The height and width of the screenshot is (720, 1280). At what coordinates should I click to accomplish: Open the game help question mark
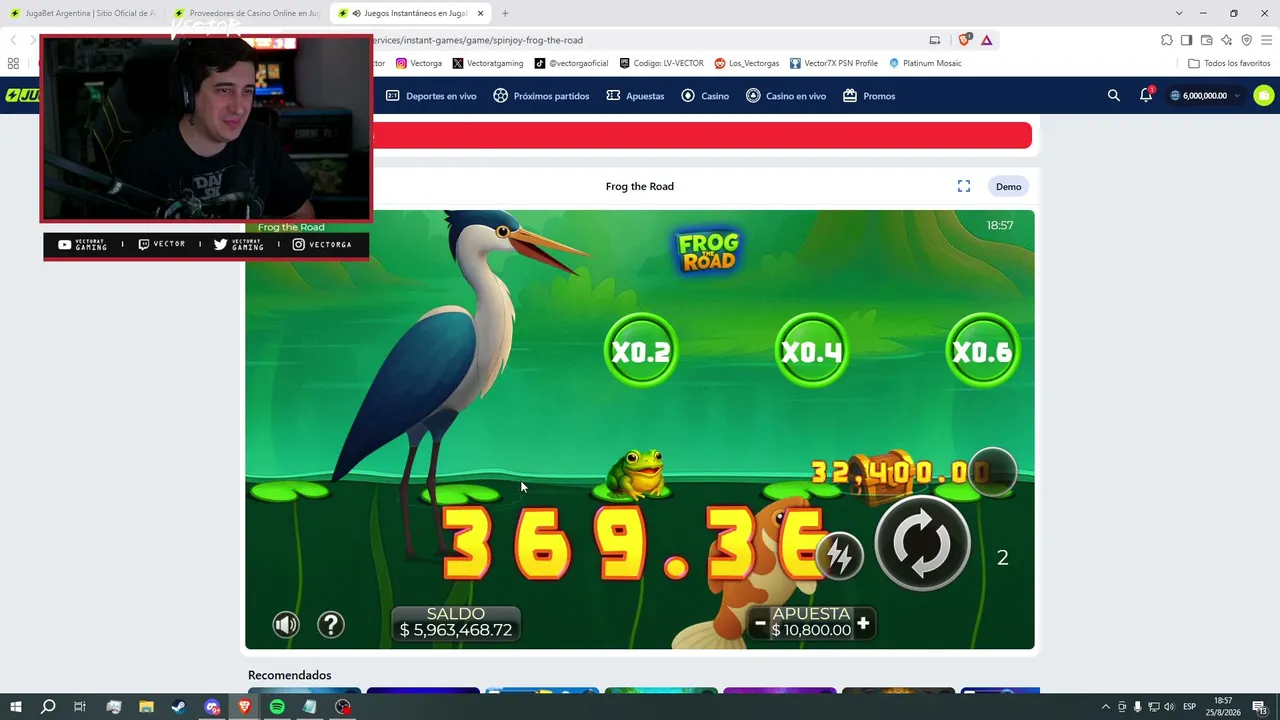coord(331,625)
